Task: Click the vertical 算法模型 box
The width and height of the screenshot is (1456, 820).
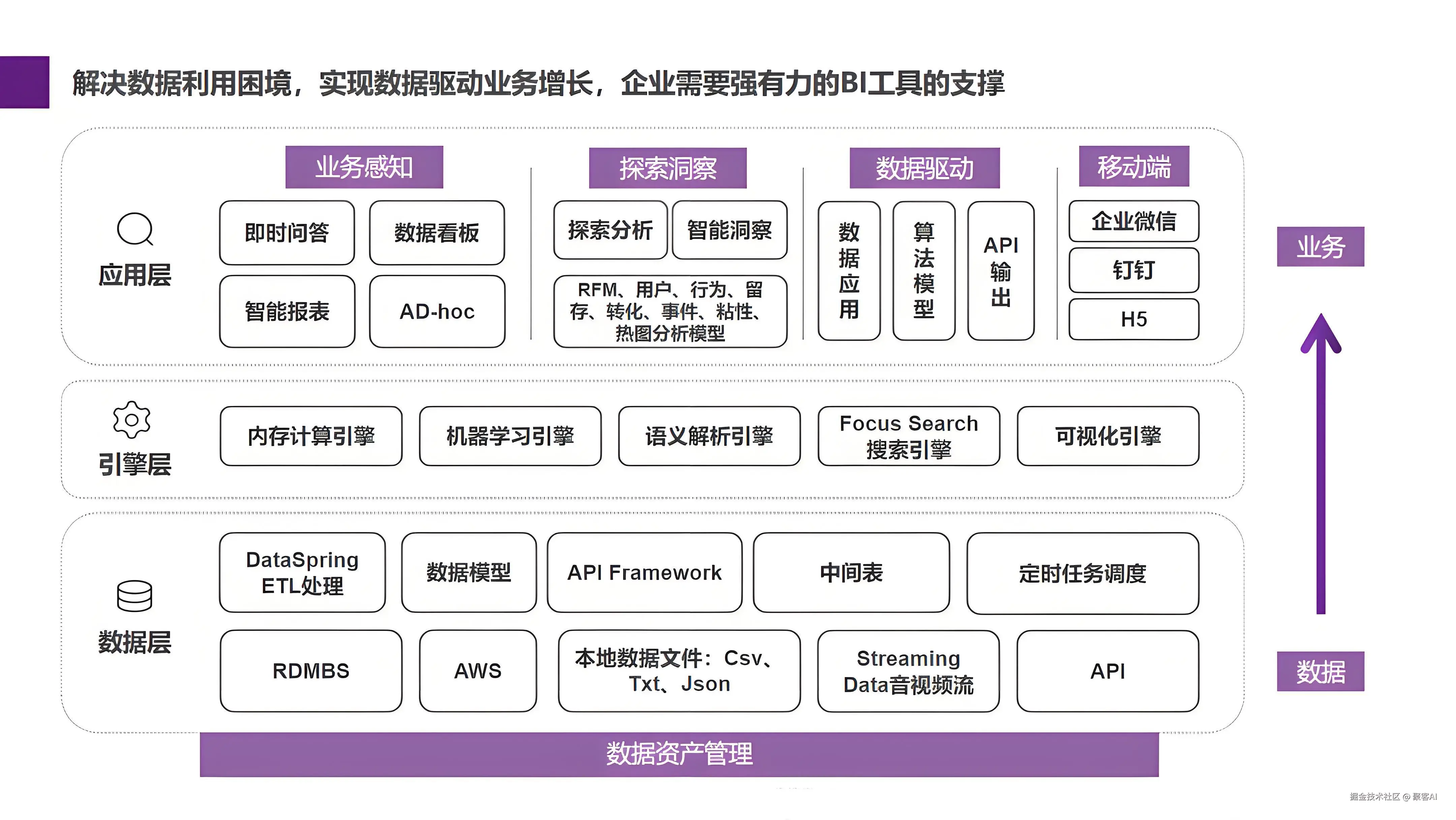Action: click(x=924, y=270)
